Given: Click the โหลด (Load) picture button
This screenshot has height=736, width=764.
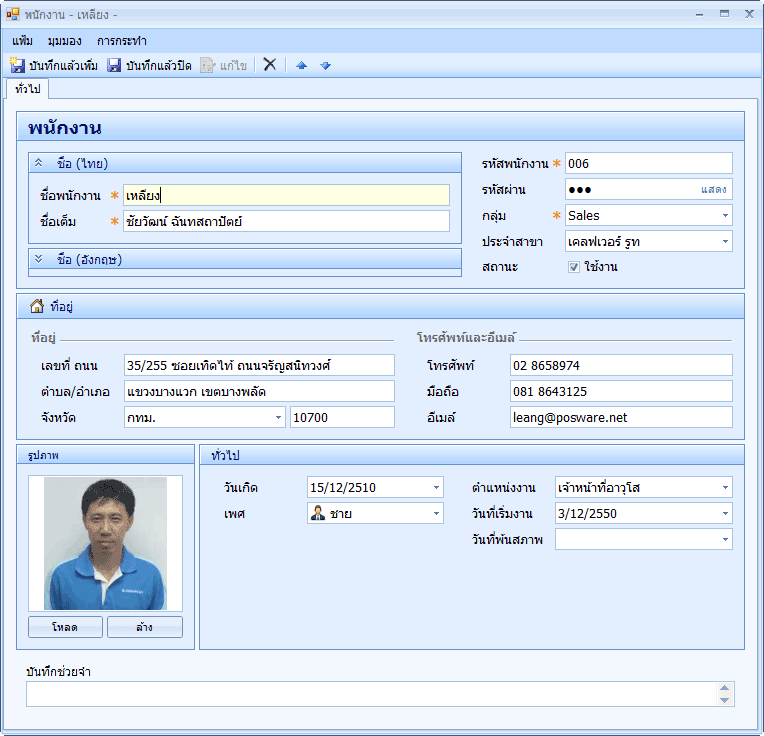Looking at the screenshot, I should tap(65, 627).
